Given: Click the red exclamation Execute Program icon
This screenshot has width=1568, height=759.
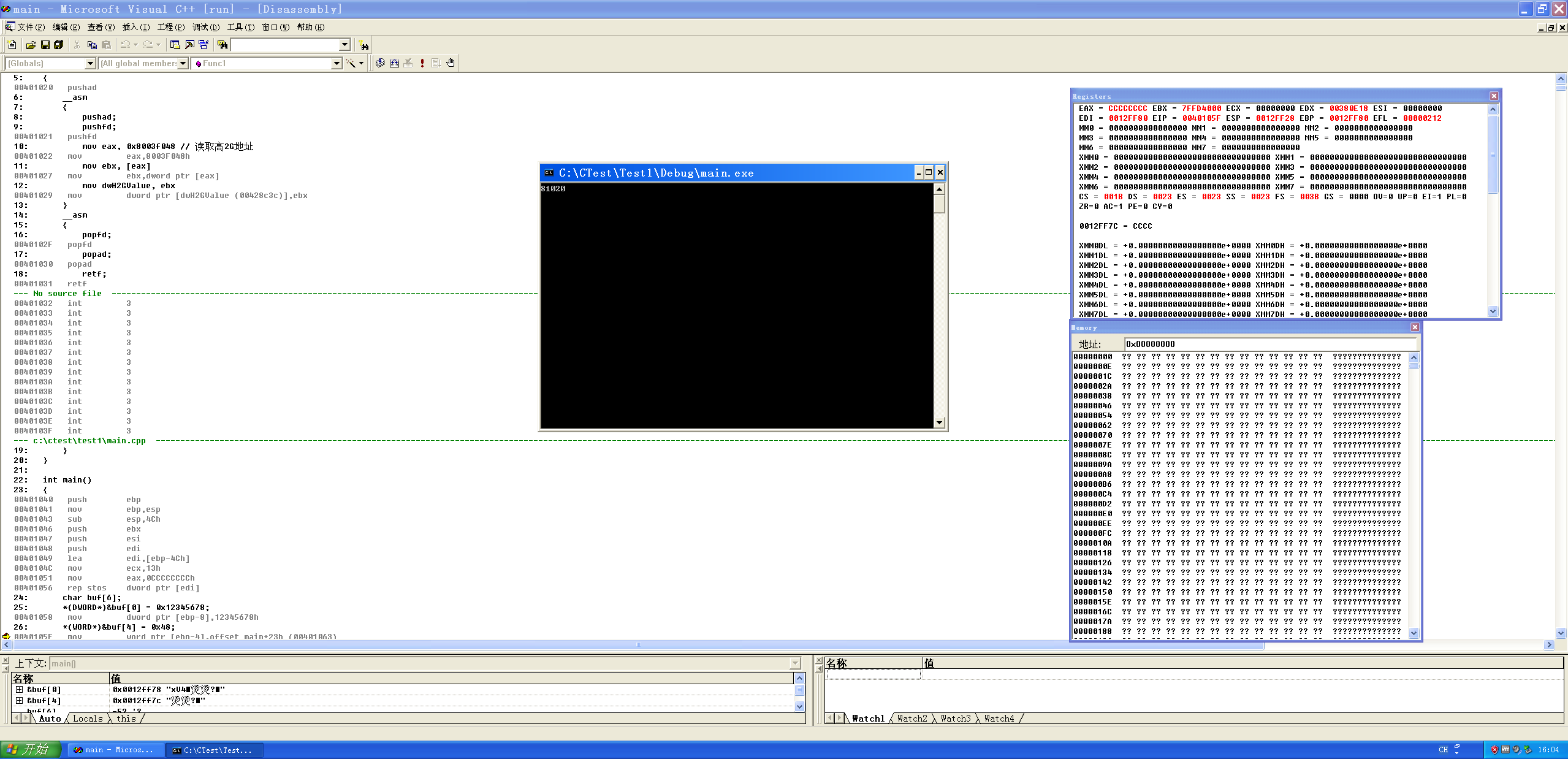Looking at the screenshot, I should point(422,63).
